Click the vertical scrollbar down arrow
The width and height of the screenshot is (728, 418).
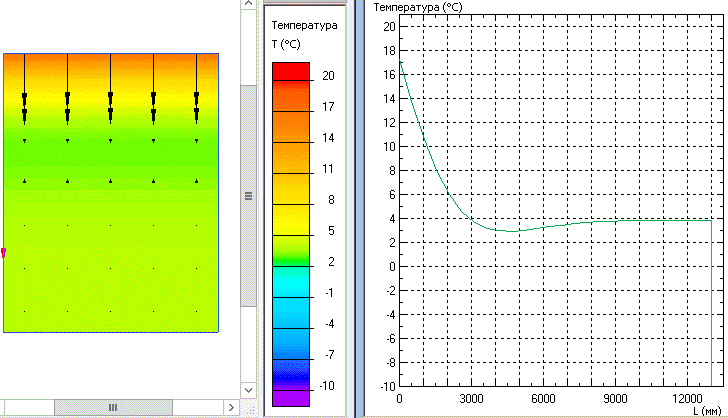point(248,390)
